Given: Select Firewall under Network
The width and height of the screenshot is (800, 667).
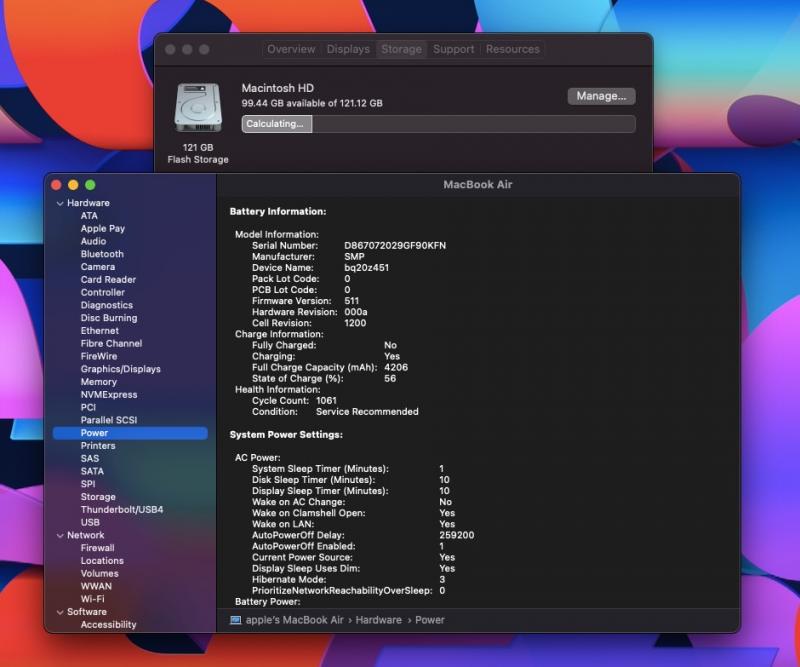Looking at the screenshot, I should [x=97, y=548].
